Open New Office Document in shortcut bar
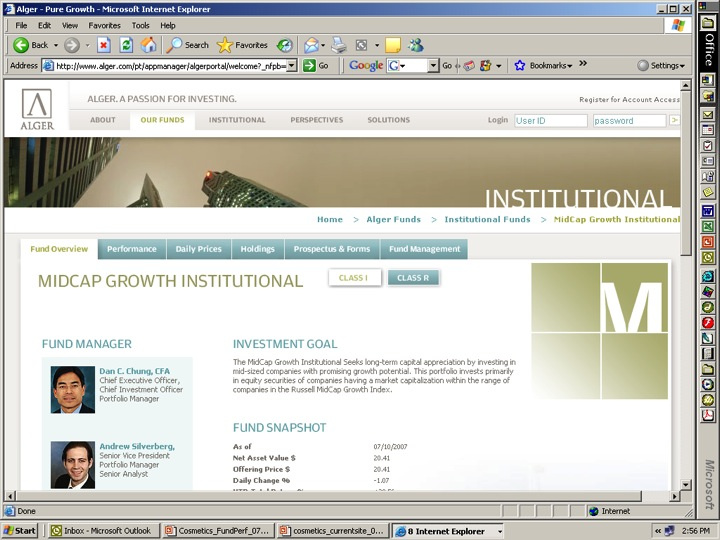Image resolution: width=720 pixels, height=540 pixels. [x=708, y=80]
